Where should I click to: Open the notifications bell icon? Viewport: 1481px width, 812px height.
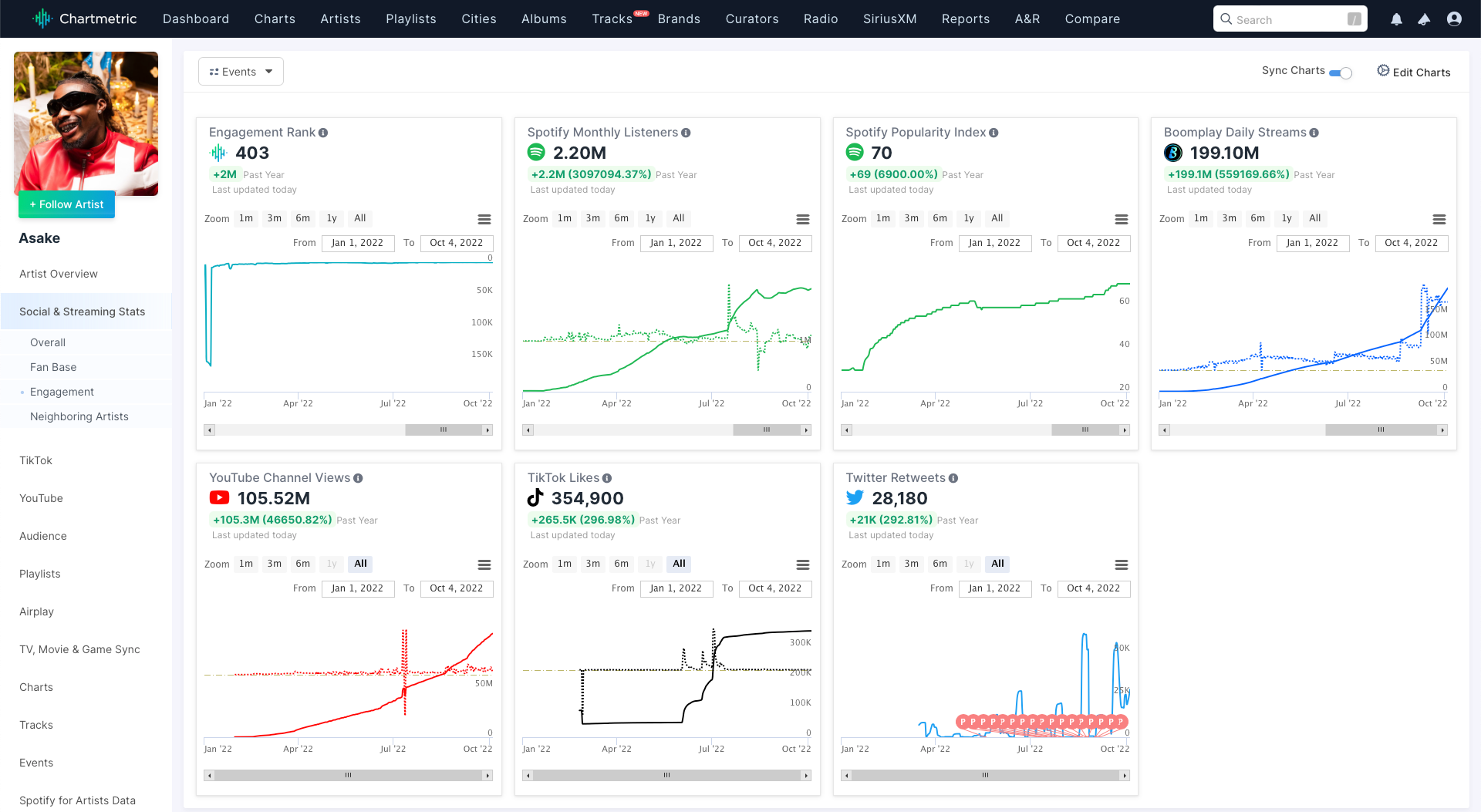[x=1396, y=19]
